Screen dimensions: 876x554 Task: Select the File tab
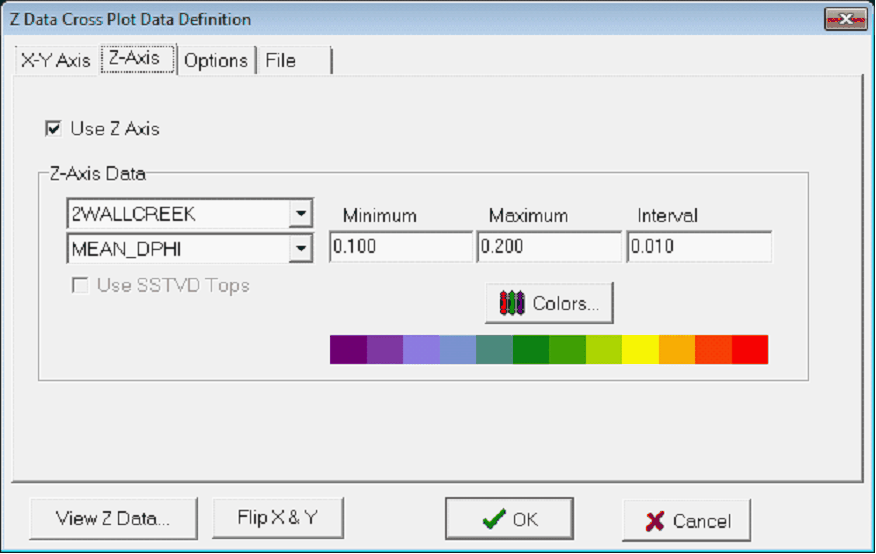coord(281,60)
